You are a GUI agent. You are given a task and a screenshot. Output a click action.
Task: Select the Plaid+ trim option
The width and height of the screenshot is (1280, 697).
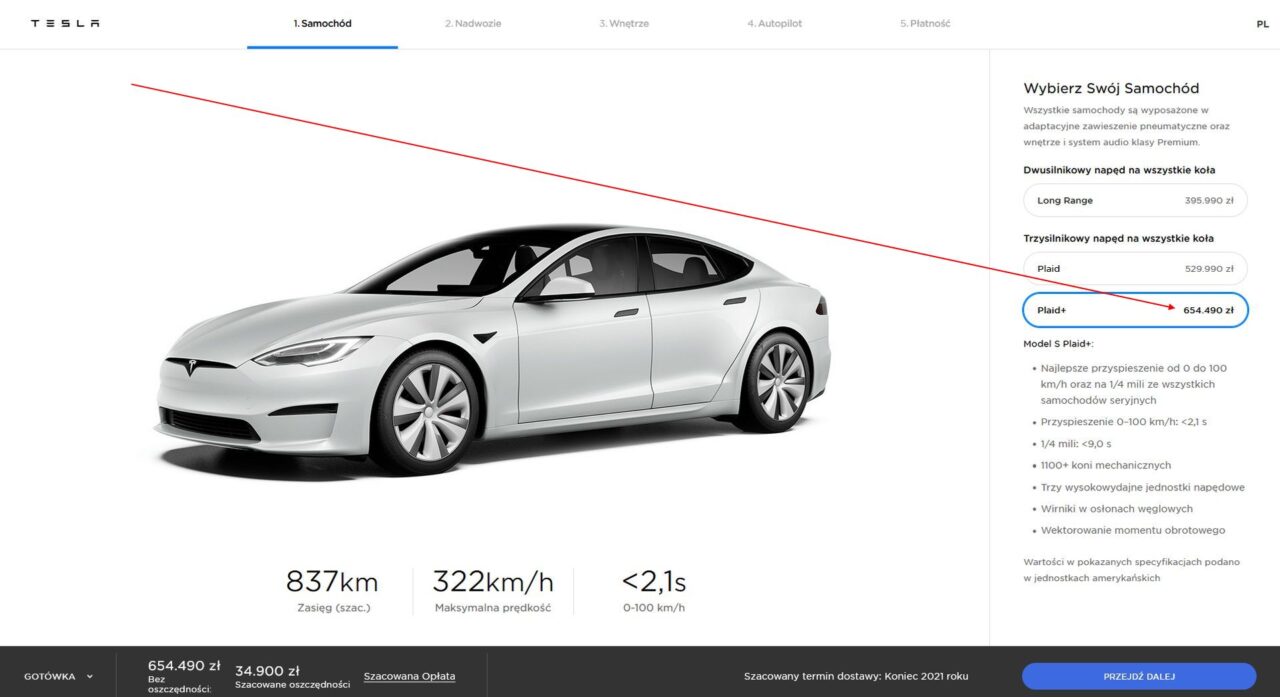[x=1135, y=310]
